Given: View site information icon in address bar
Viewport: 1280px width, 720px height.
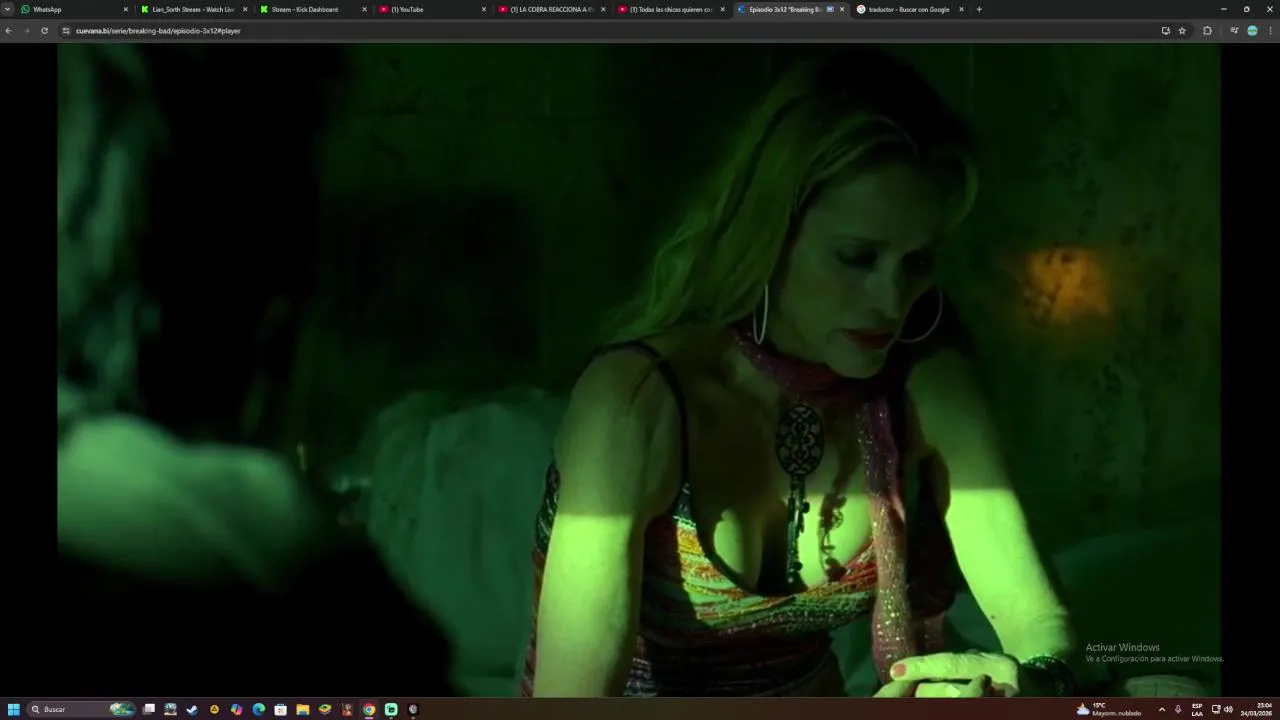Looking at the screenshot, I should [66, 31].
